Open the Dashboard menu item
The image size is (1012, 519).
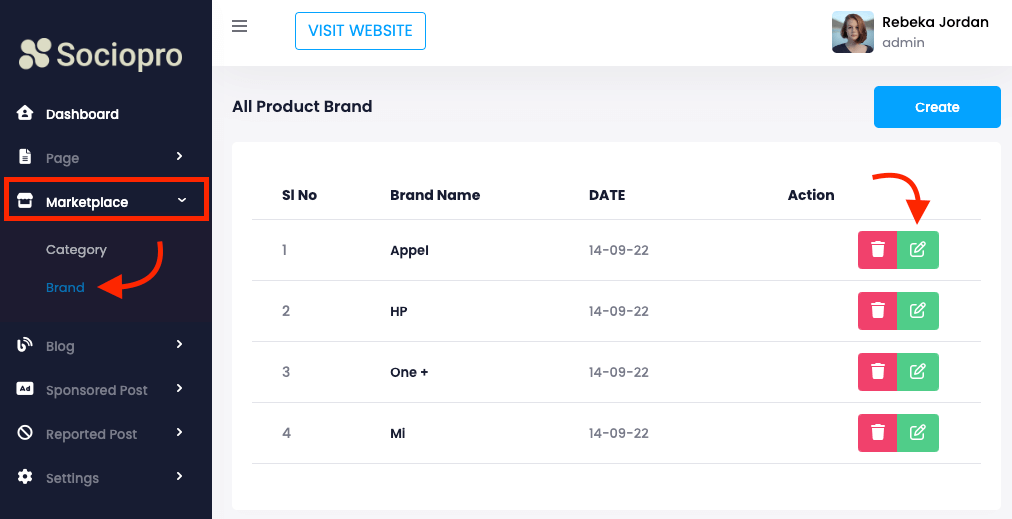coord(82,114)
